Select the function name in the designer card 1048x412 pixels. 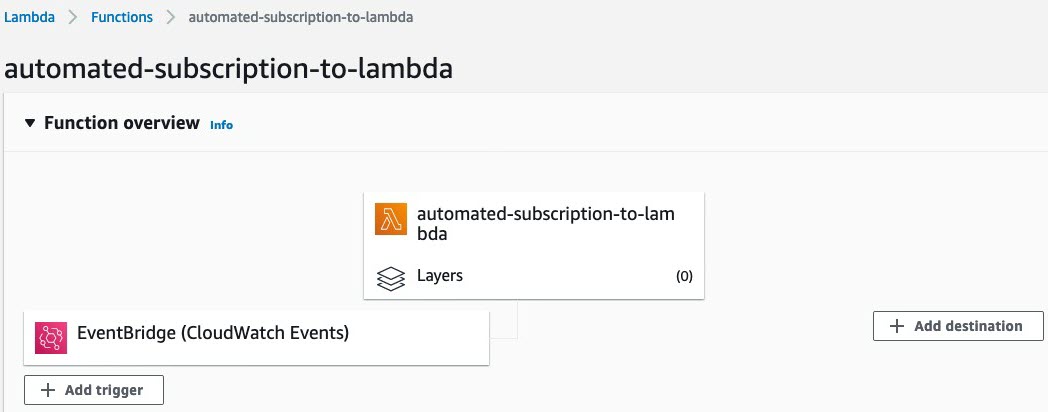point(546,224)
